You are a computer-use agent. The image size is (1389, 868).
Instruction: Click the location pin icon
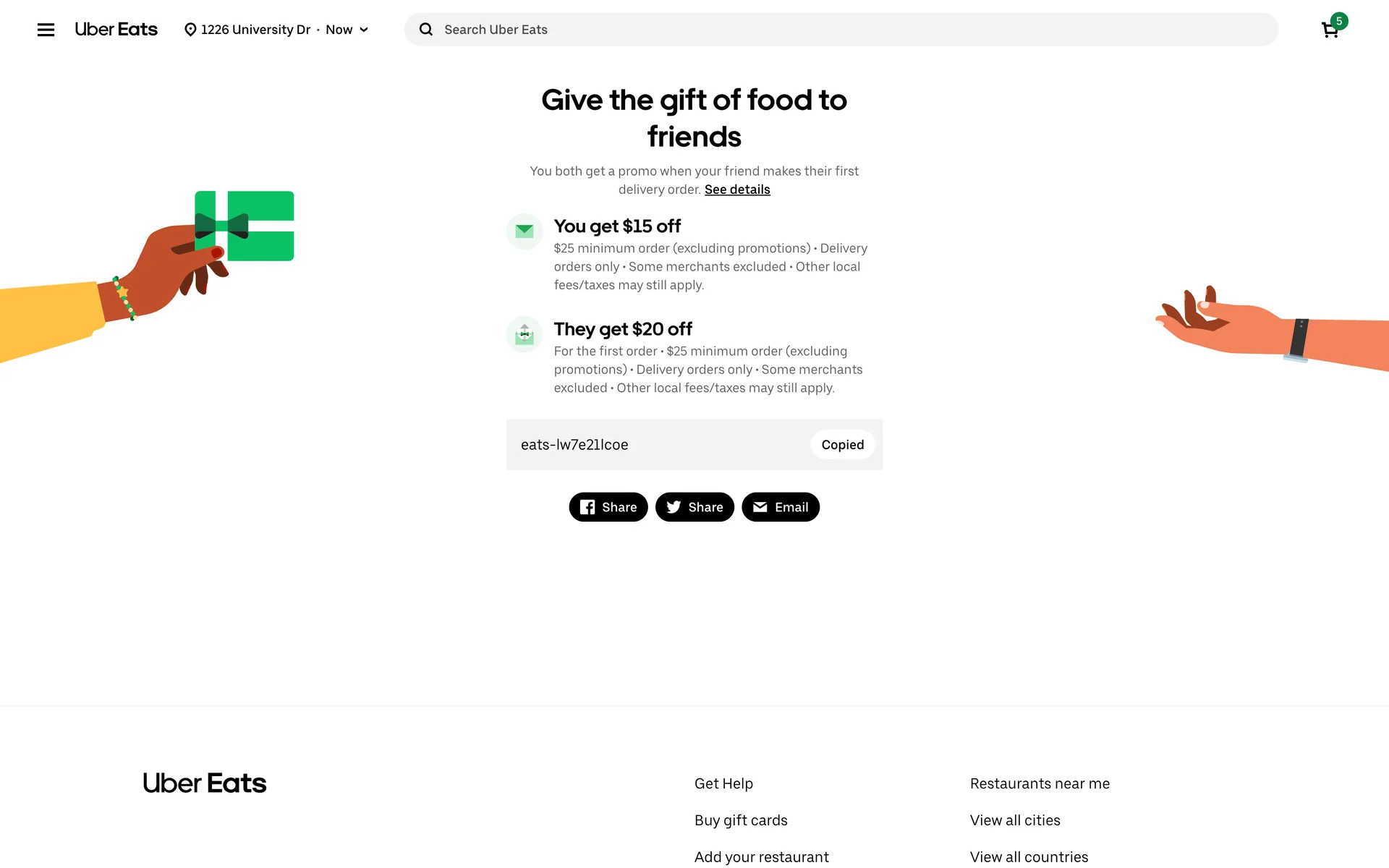190,30
